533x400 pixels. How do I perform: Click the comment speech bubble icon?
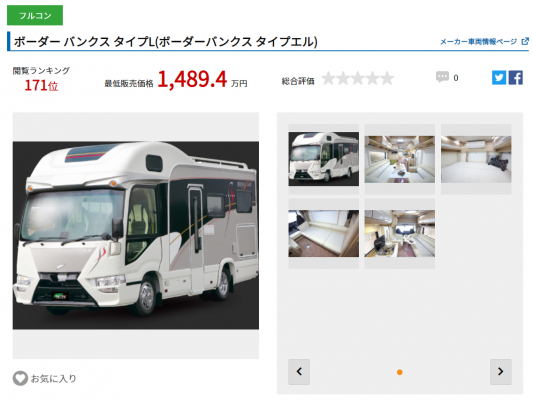click(442, 77)
